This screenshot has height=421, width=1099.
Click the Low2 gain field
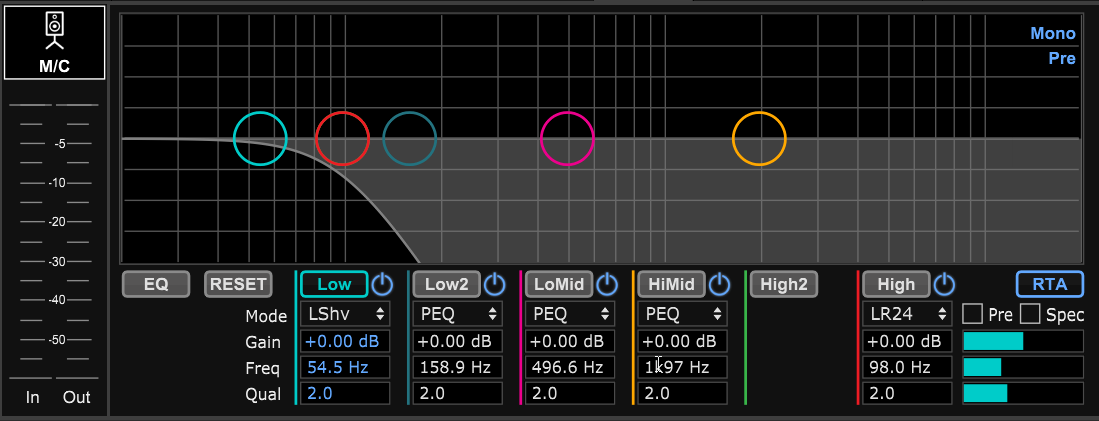click(x=457, y=341)
